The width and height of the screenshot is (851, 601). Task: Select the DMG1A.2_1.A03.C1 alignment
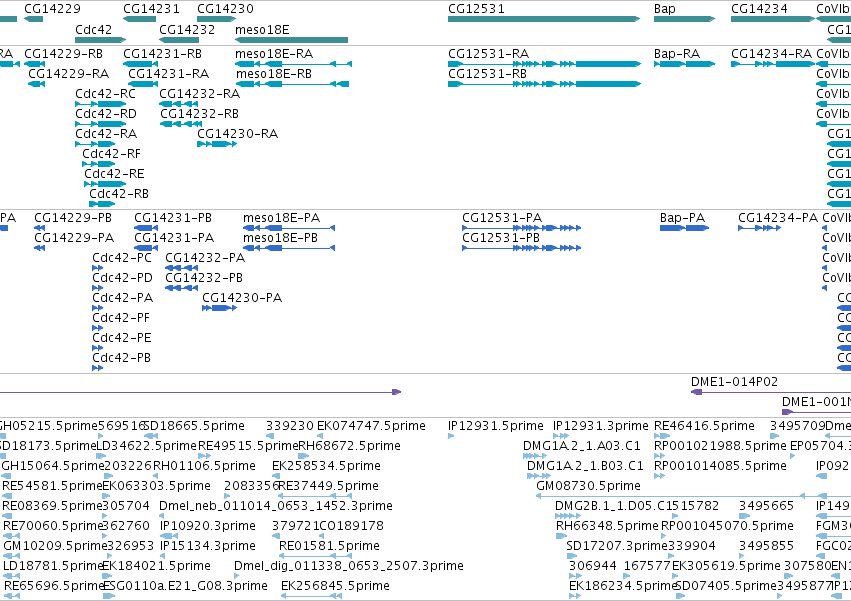(x=581, y=446)
